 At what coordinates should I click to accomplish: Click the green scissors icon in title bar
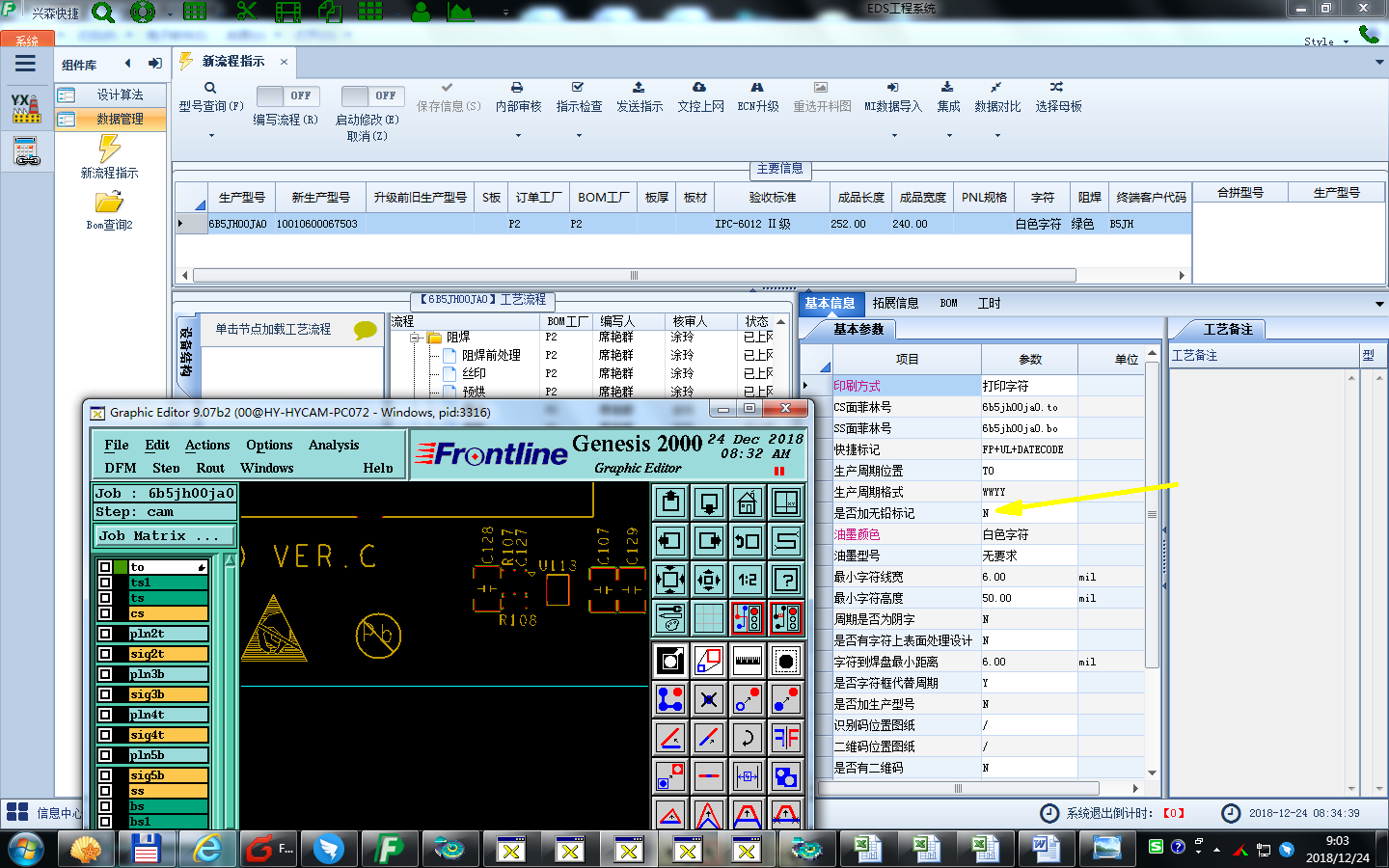coord(246,12)
